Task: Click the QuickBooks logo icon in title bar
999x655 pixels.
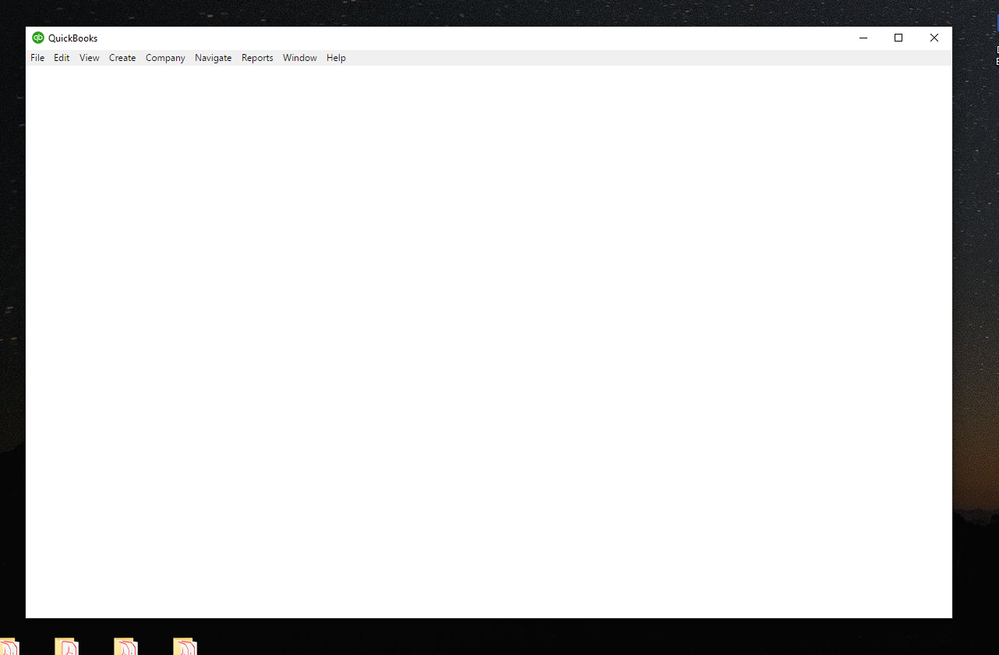Action: click(x=38, y=38)
